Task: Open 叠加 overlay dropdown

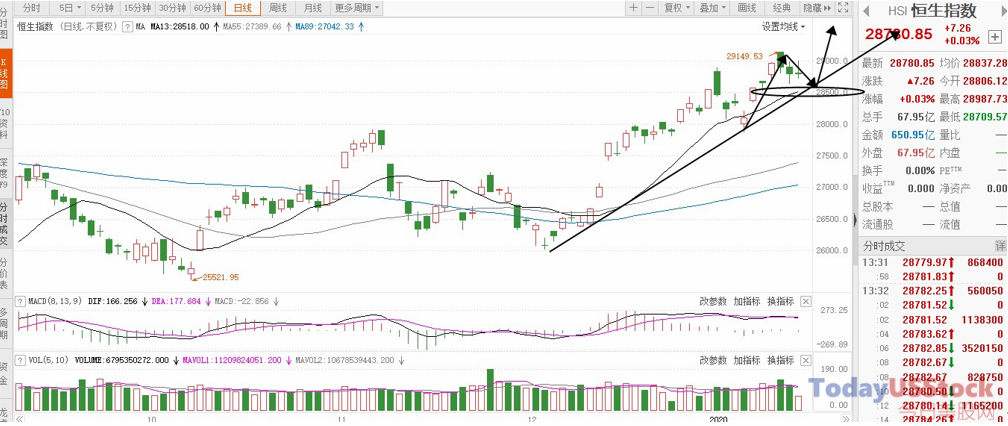Action: point(712,8)
